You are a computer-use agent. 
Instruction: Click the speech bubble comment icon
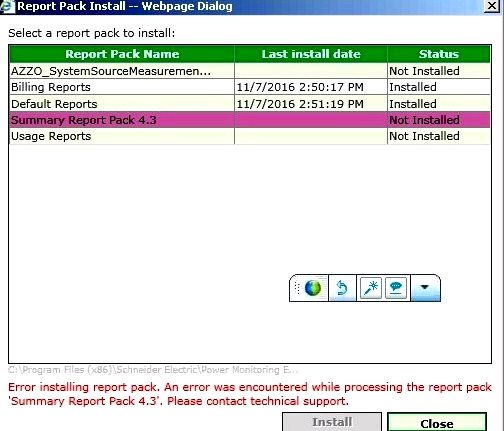click(x=396, y=288)
